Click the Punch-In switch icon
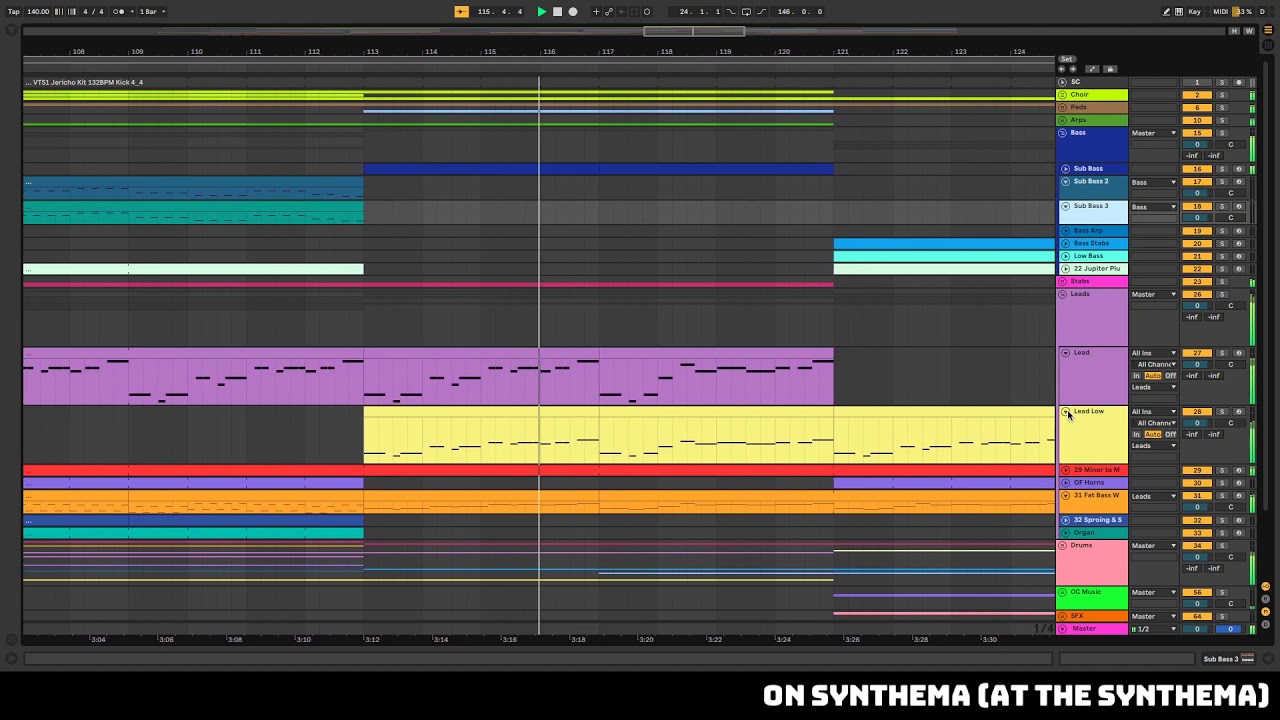This screenshot has height=720, width=1280. coord(731,12)
